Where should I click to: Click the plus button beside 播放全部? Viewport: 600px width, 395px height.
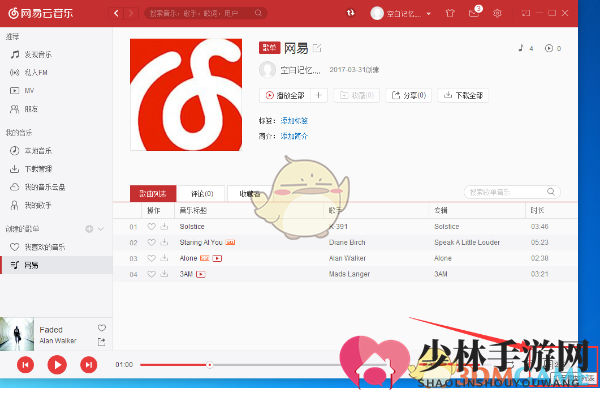(319, 95)
